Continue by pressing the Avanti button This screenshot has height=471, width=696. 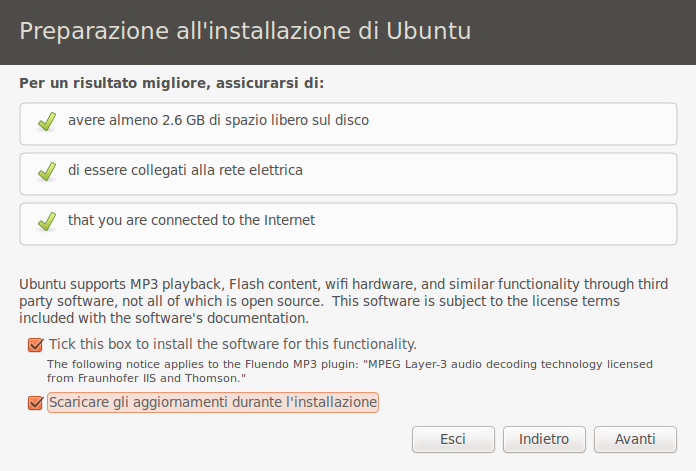coord(635,439)
